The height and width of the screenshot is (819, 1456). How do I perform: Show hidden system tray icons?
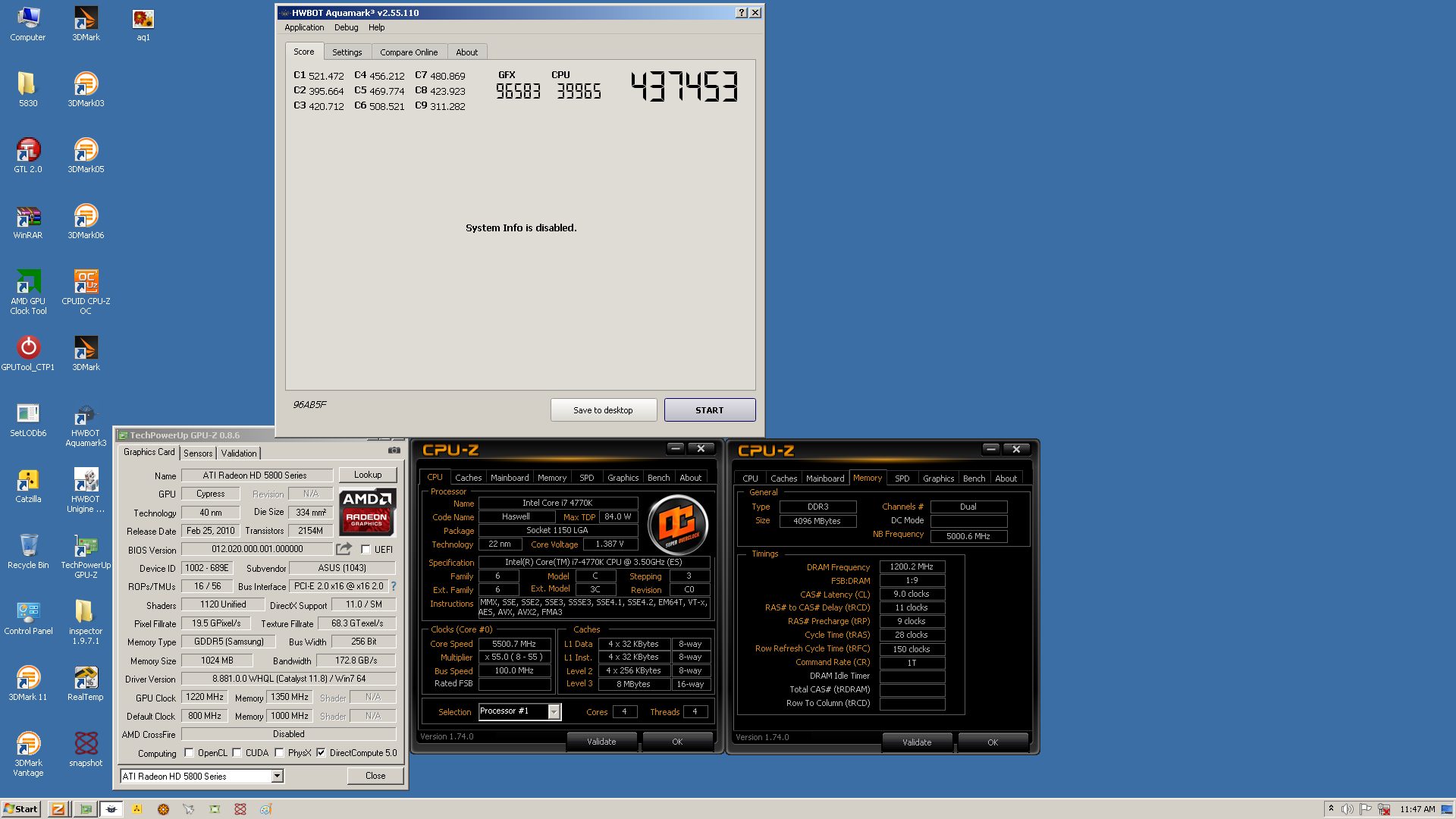pyautogui.click(x=1331, y=809)
